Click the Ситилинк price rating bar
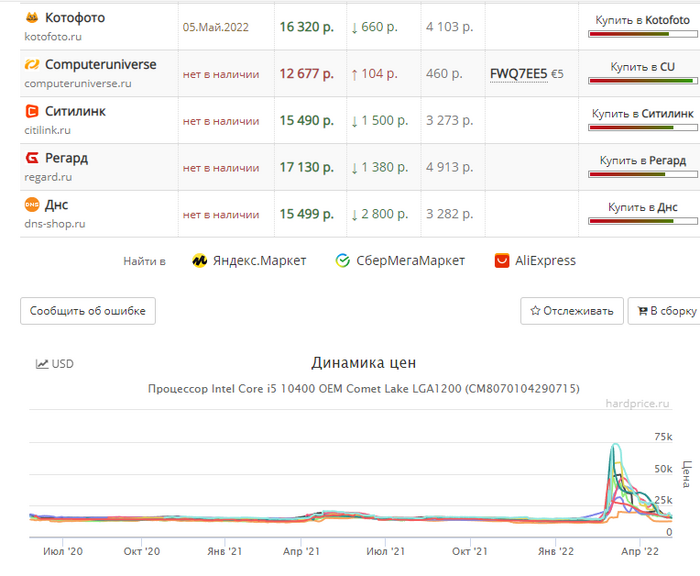This screenshot has height=576, width=700. point(642,128)
